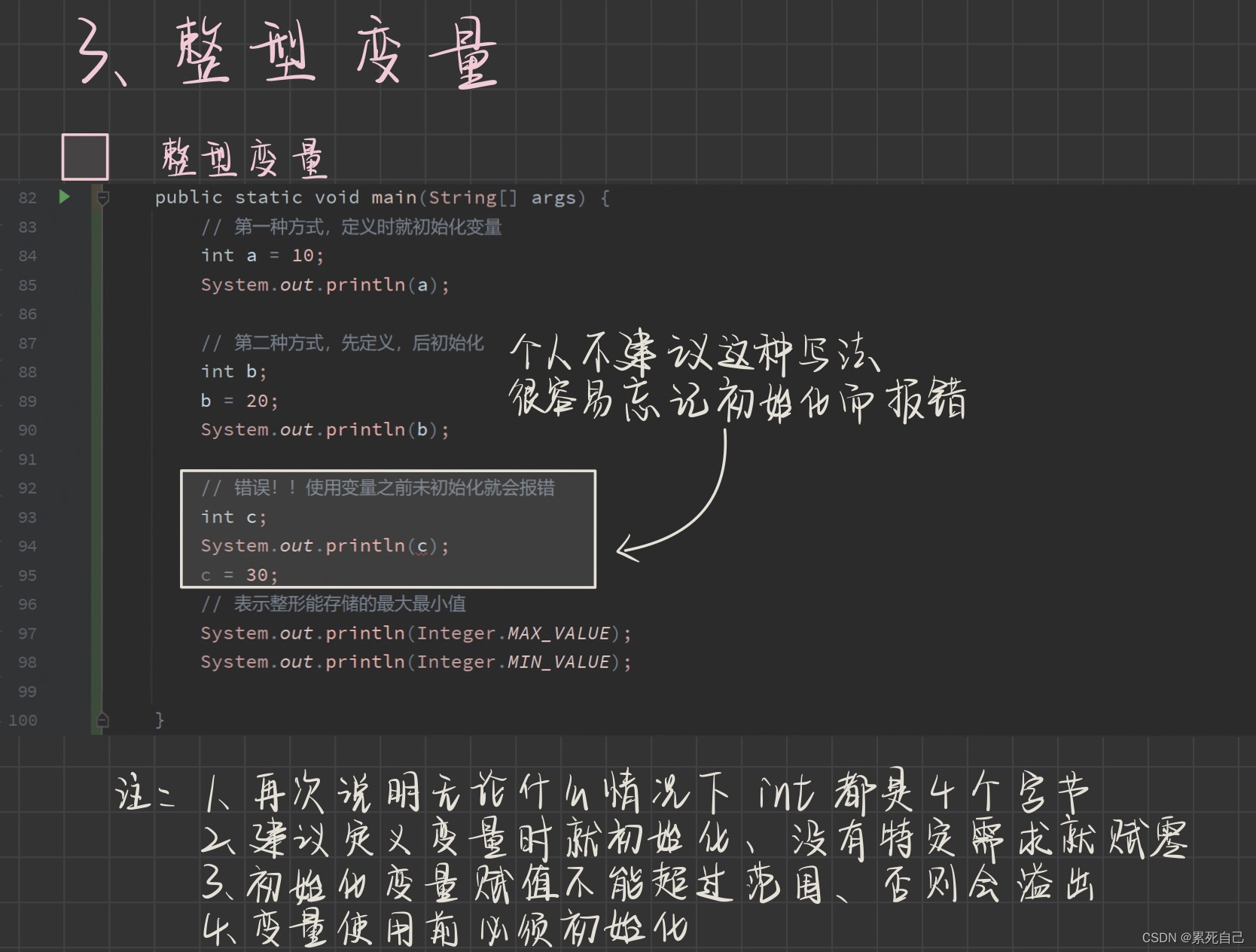Click 'MIN_VALUE' in the Integer println line
The height and width of the screenshot is (952, 1256).
(558, 662)
